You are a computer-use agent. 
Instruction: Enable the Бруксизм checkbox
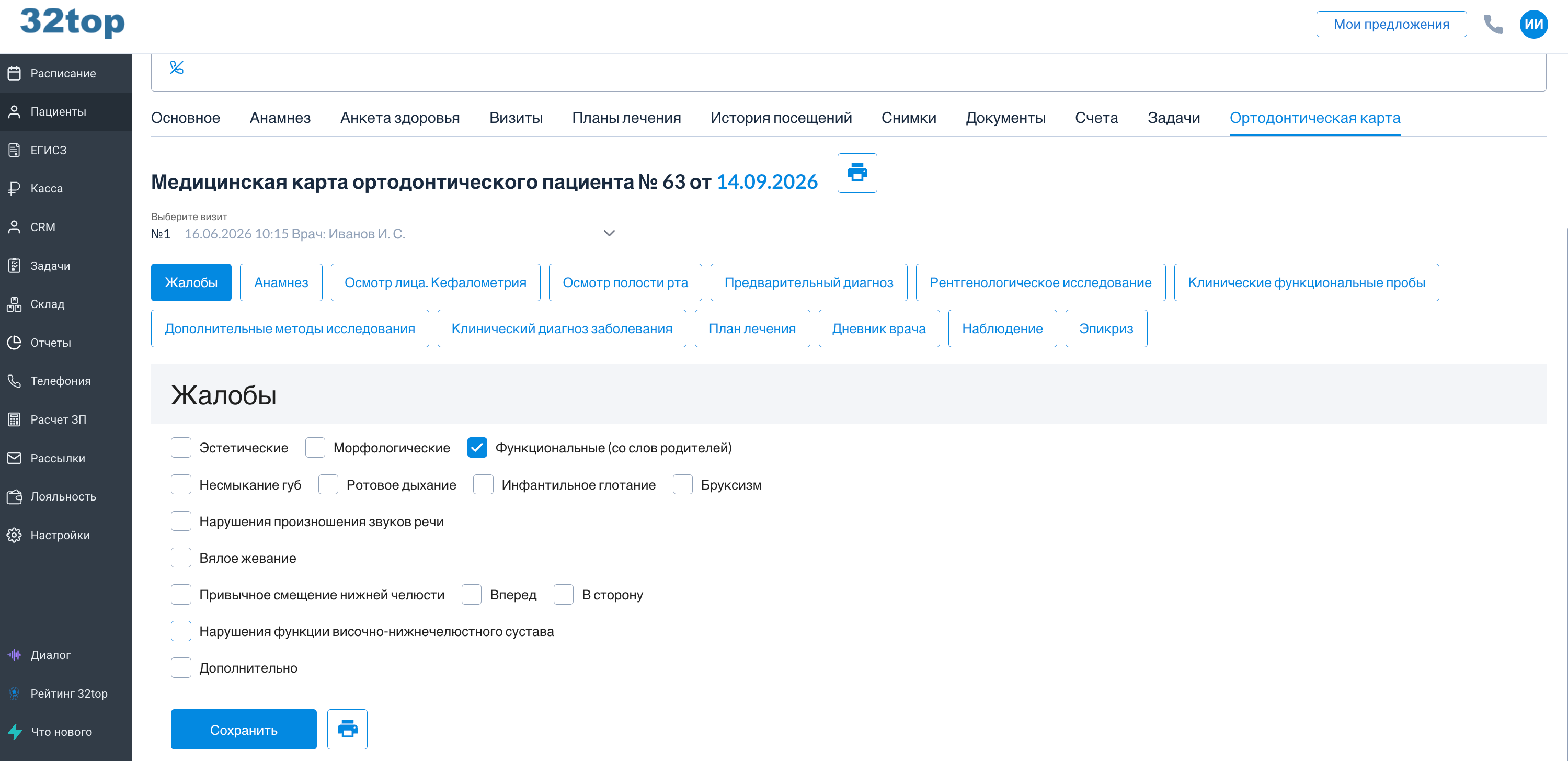click(x=682, y=485)
